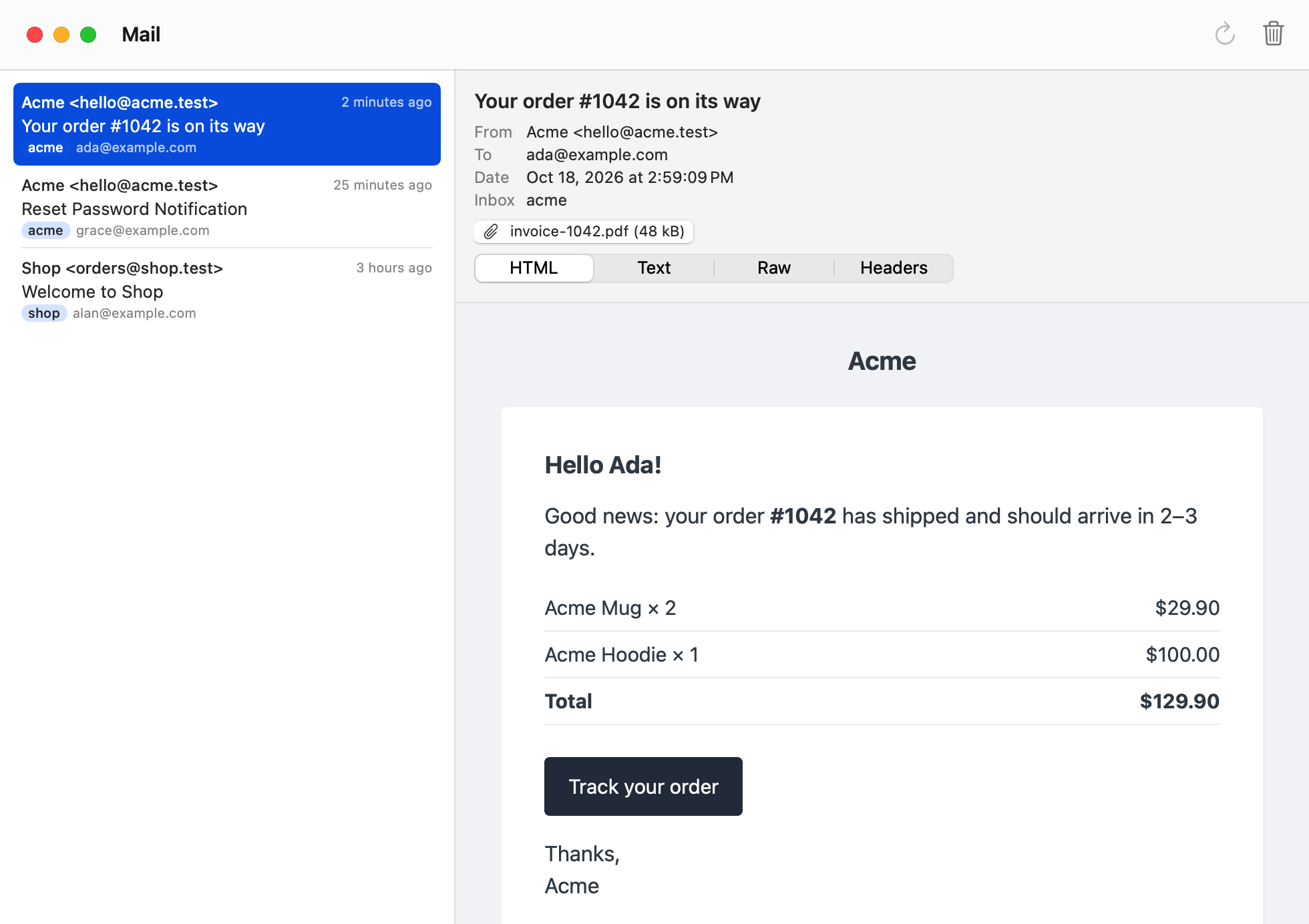Screen dimensions: 1309x924
Task: Click the green zoom window button
Action: click(88, 35)
